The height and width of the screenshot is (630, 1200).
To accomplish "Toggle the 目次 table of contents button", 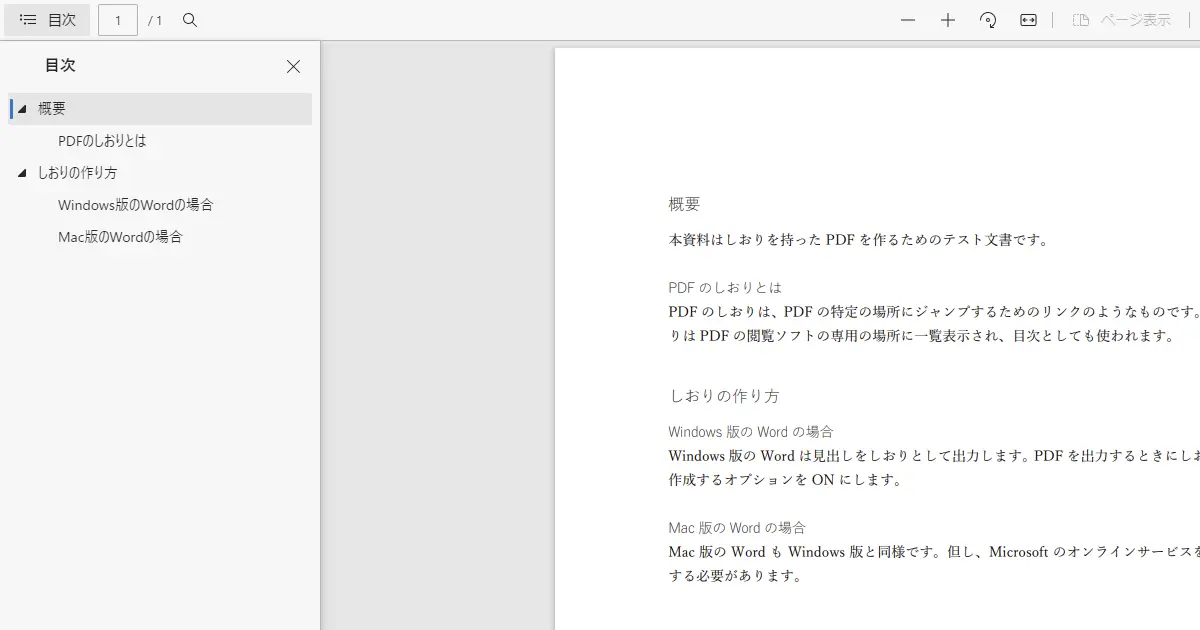I will tap(47, 20).
